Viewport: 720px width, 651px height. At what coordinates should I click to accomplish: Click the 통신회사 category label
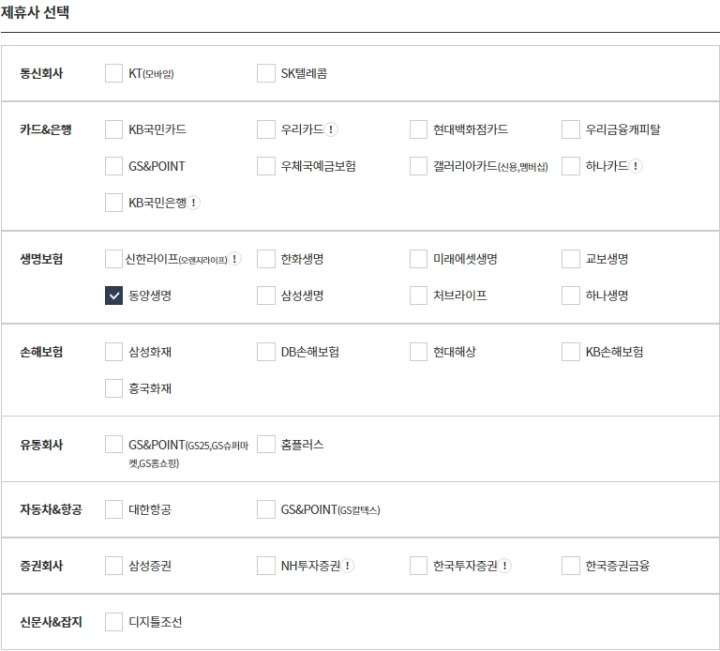click(41, 73)
